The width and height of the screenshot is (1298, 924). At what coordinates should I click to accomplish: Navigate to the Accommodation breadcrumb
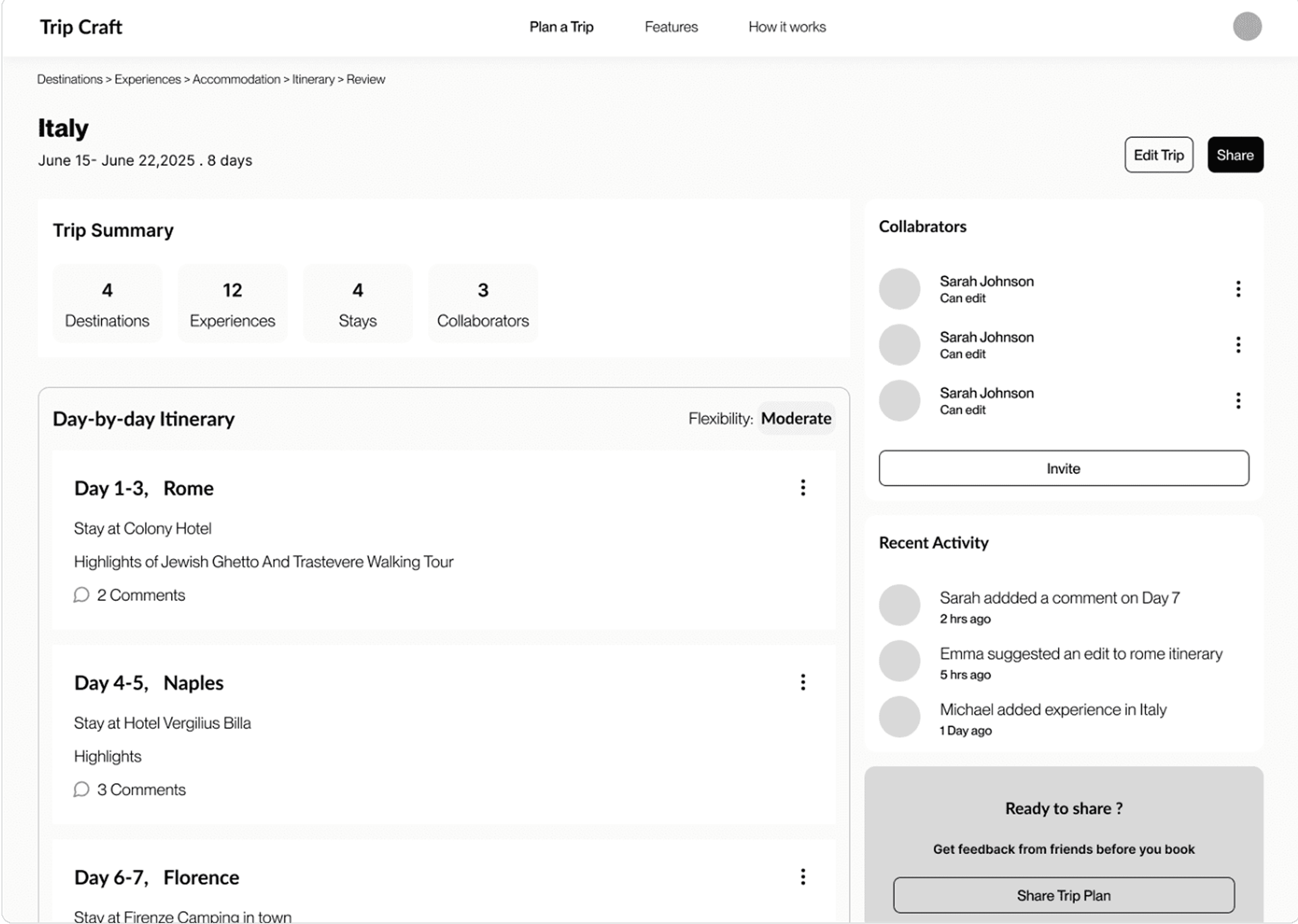(x=236, y=79)
